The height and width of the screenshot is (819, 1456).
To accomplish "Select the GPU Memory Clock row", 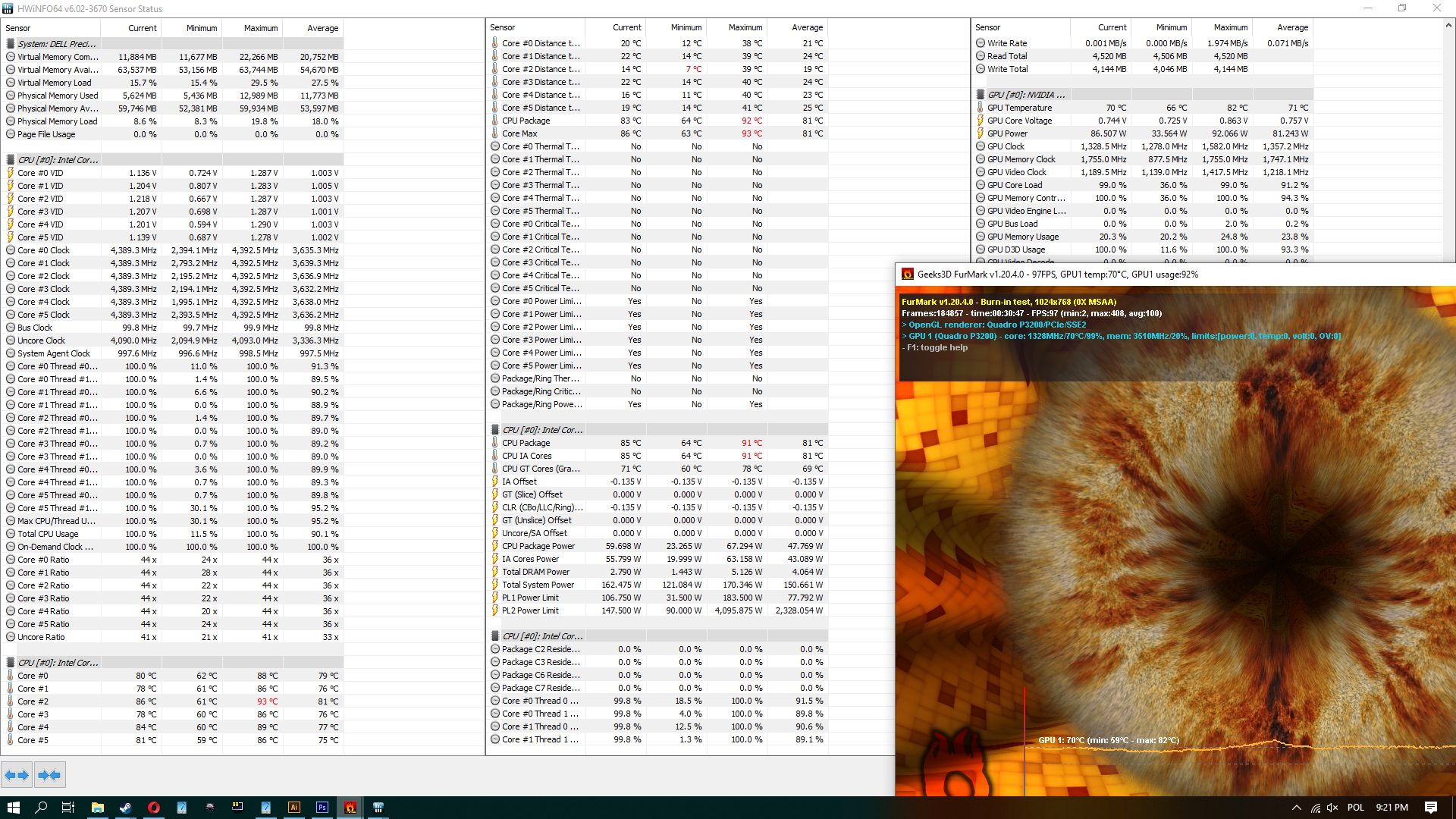I will point(1144,159).
